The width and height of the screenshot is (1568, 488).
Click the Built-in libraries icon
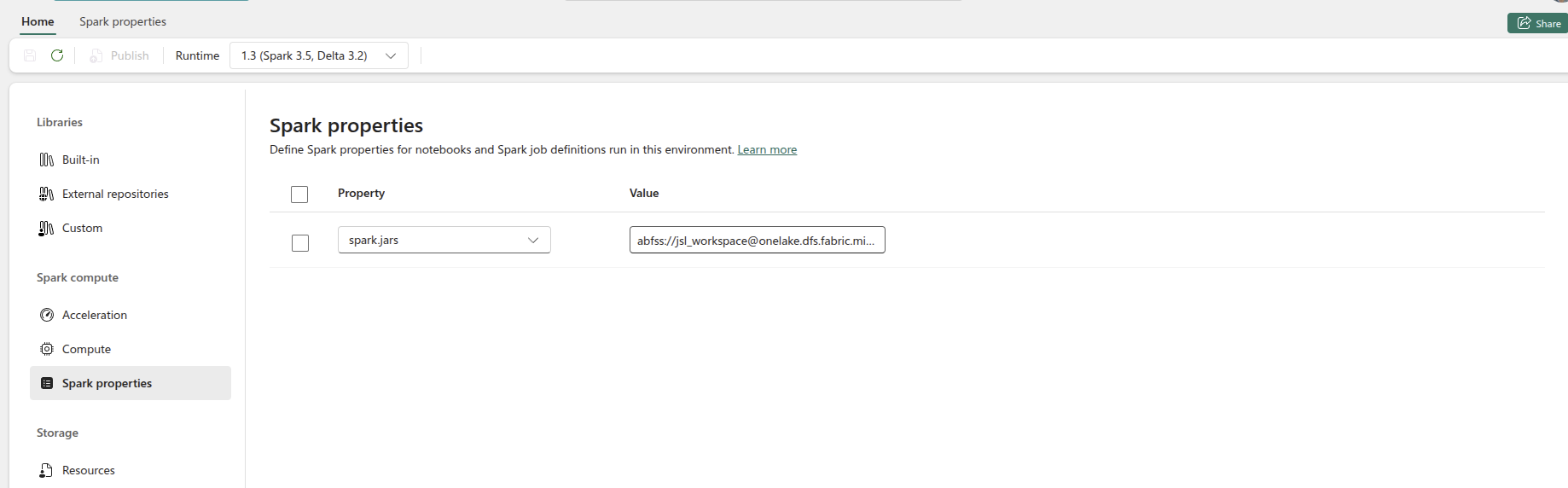pyautogui.click(x=47, y=160)
